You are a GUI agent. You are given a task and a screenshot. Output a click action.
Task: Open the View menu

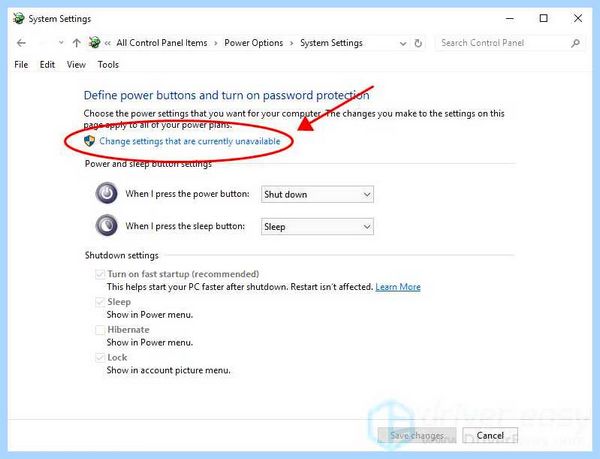pyautogui.click(x=76, y=65)
